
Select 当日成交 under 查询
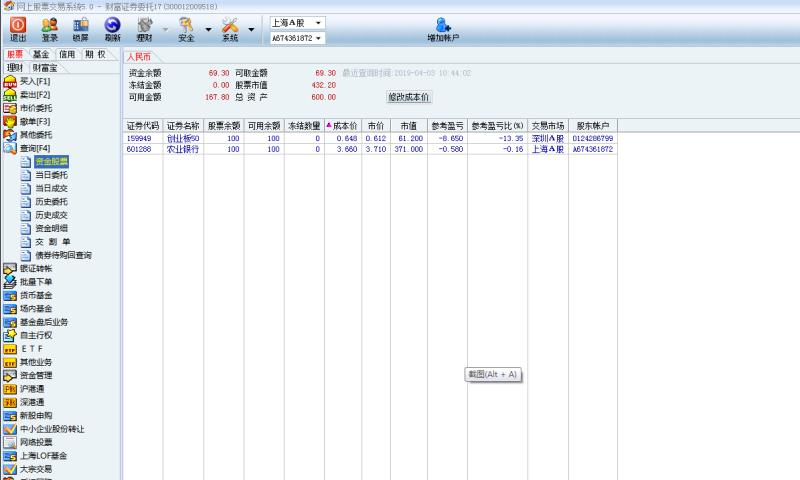tap(51, 188)
